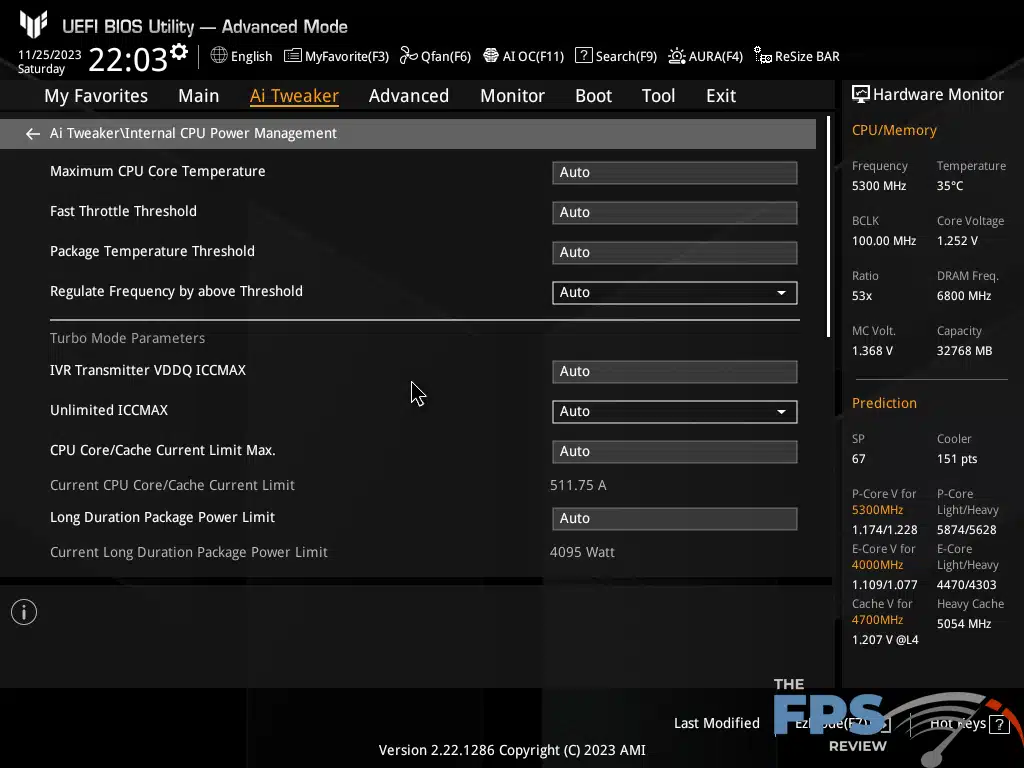Click Maximum CPU Core Temperature field

pos(675,172)
